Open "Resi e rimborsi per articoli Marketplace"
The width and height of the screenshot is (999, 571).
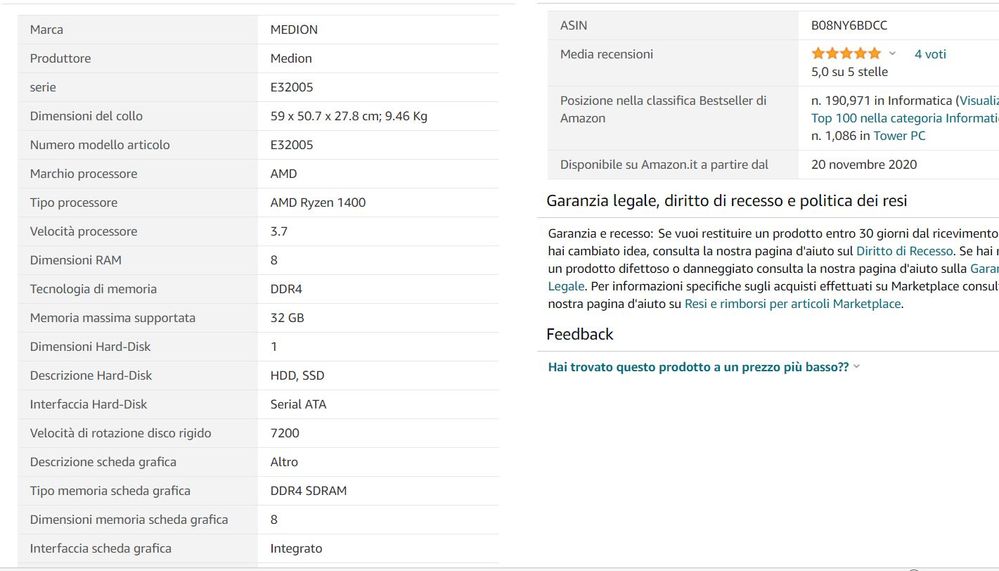[793, 304]
